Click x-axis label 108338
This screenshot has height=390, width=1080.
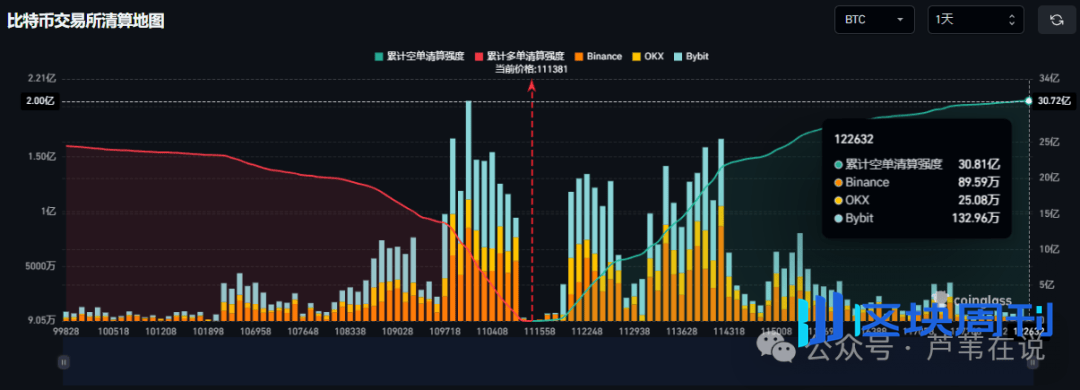350,332
